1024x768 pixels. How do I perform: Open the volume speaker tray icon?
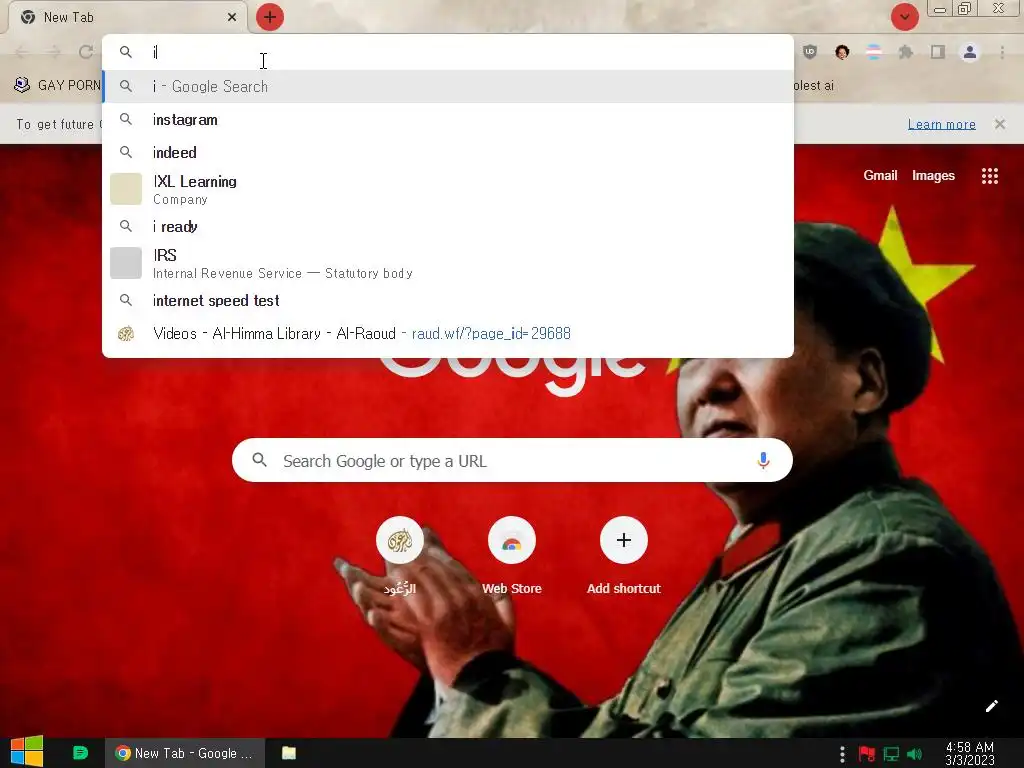pyautogui.click(x=914, y=754)
